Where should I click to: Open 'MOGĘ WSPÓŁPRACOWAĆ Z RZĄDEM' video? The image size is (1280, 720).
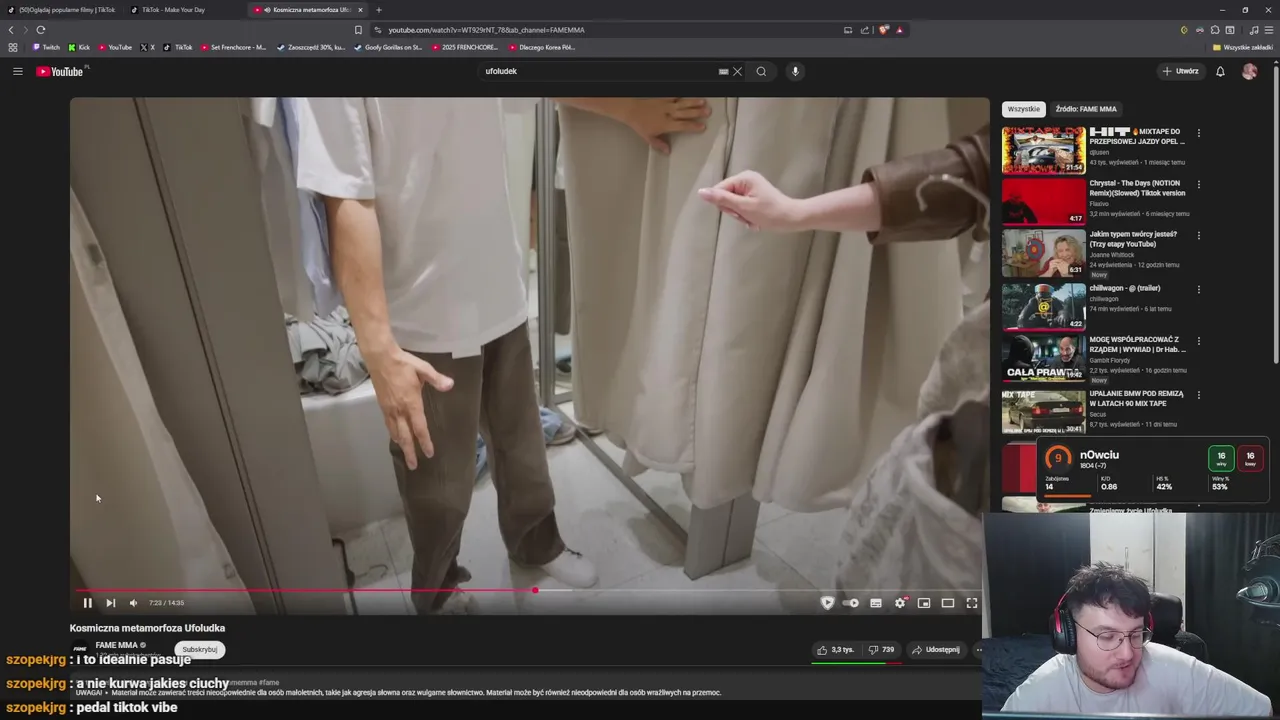[x=1138, y=344]
